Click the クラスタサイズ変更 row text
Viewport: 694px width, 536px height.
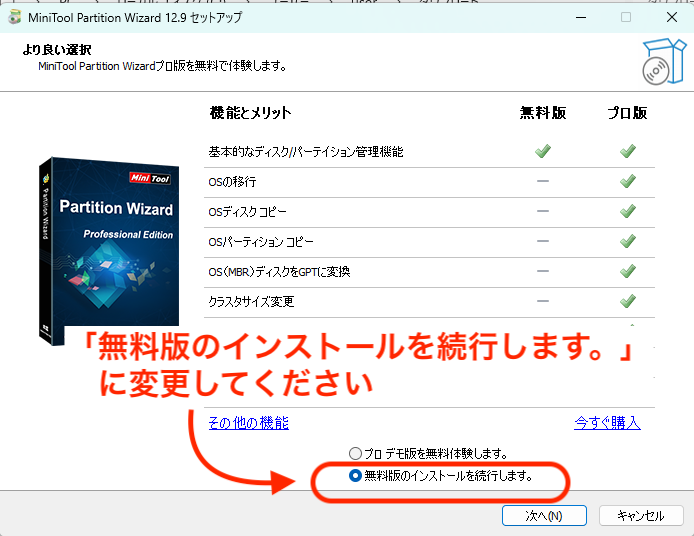coord(251,302)
